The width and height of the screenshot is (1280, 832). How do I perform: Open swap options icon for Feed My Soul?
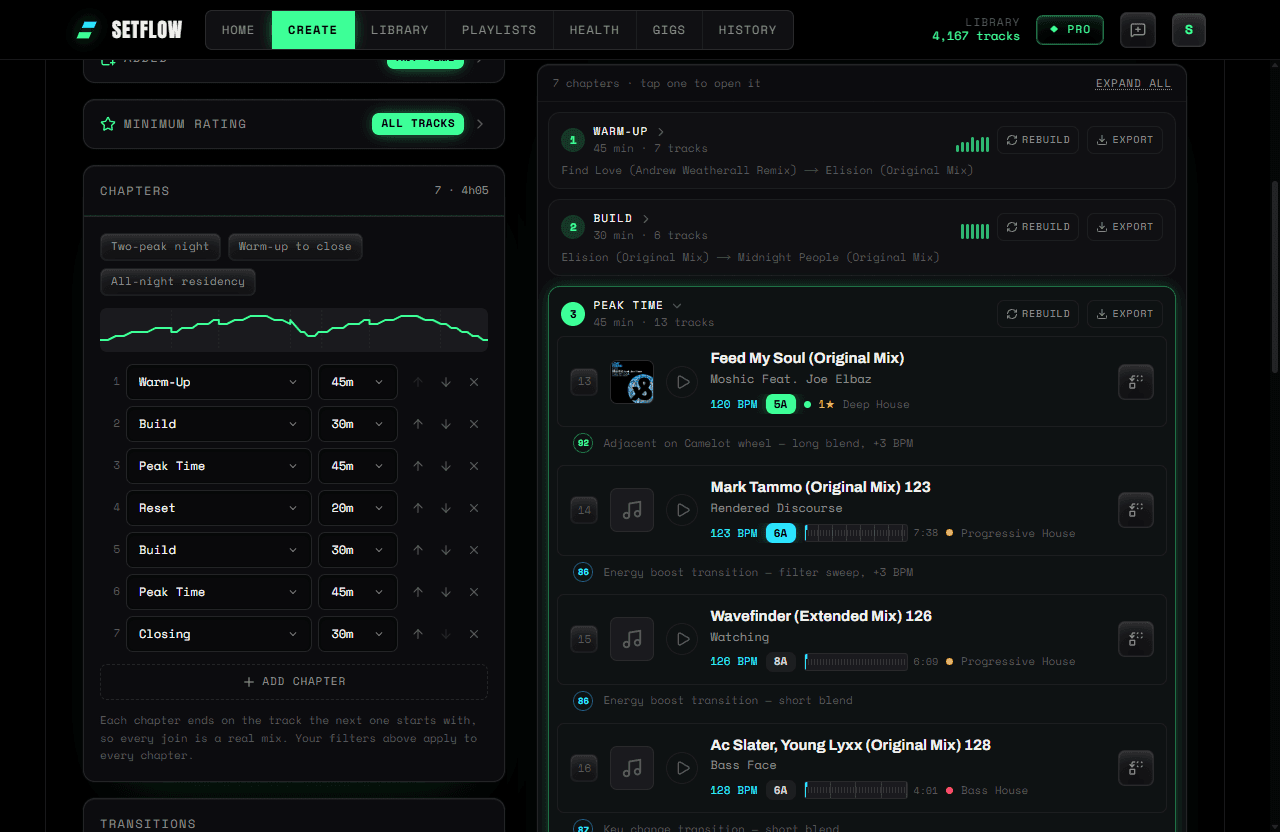pos(1136,381)
